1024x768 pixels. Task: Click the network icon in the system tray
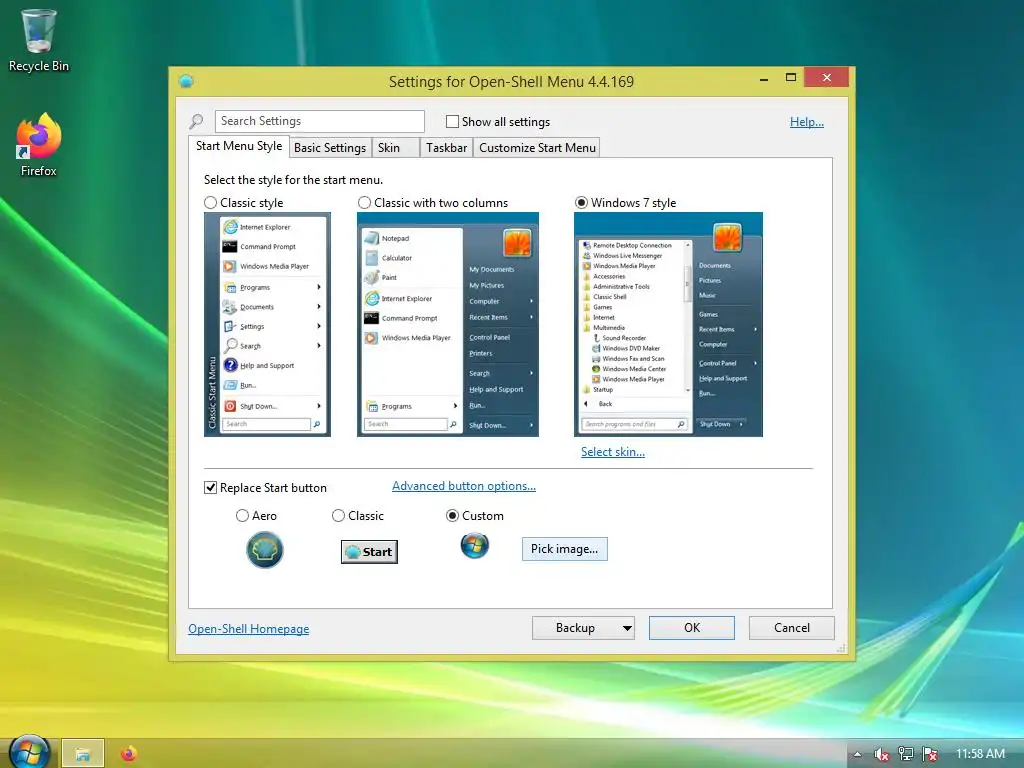tap(906, 754)
